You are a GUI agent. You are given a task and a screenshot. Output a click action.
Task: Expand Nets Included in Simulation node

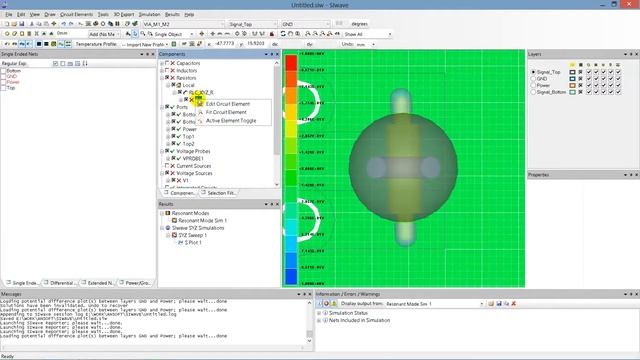[x=319, y=320]
